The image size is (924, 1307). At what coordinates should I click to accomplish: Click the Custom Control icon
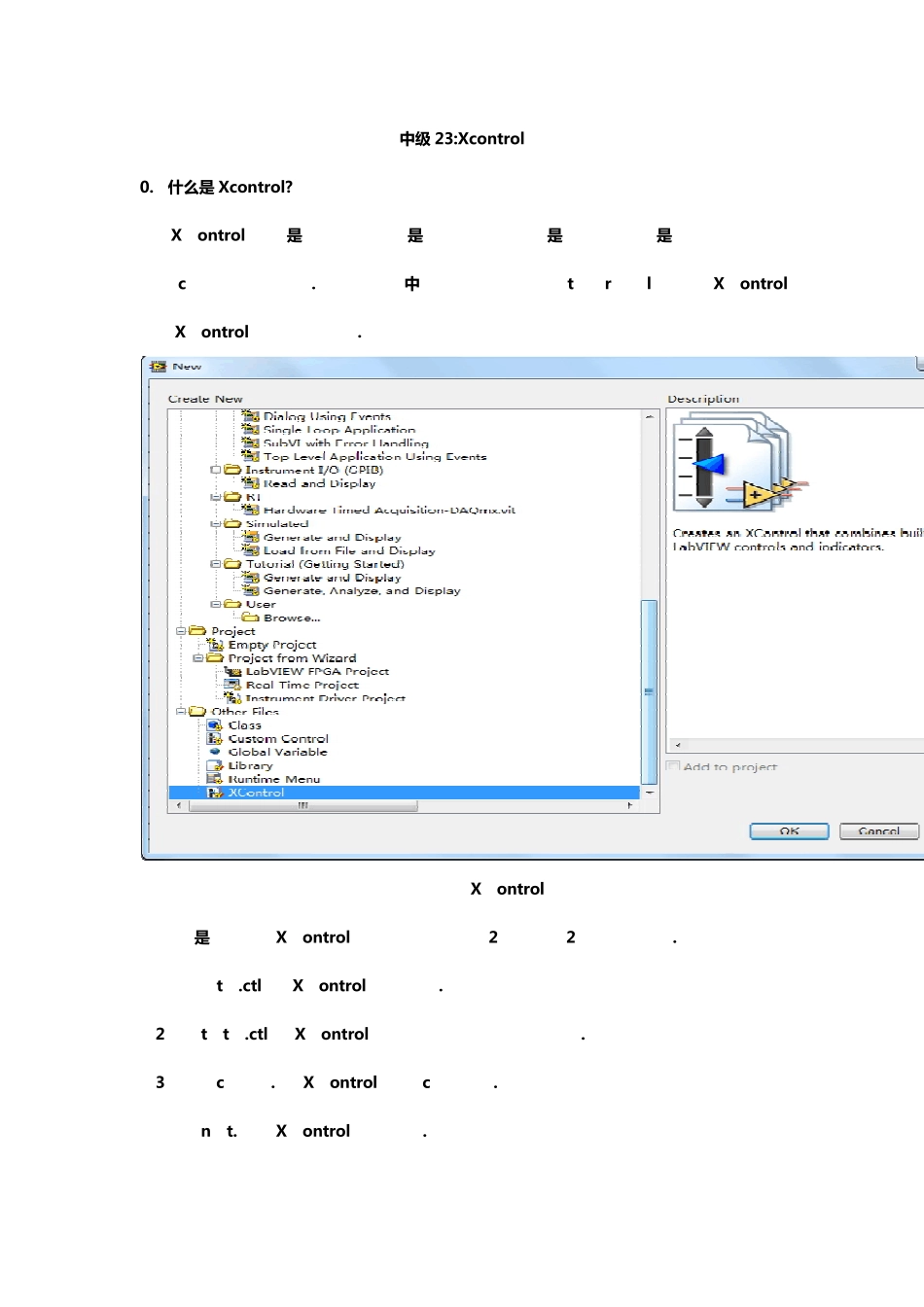coord(215,739)
